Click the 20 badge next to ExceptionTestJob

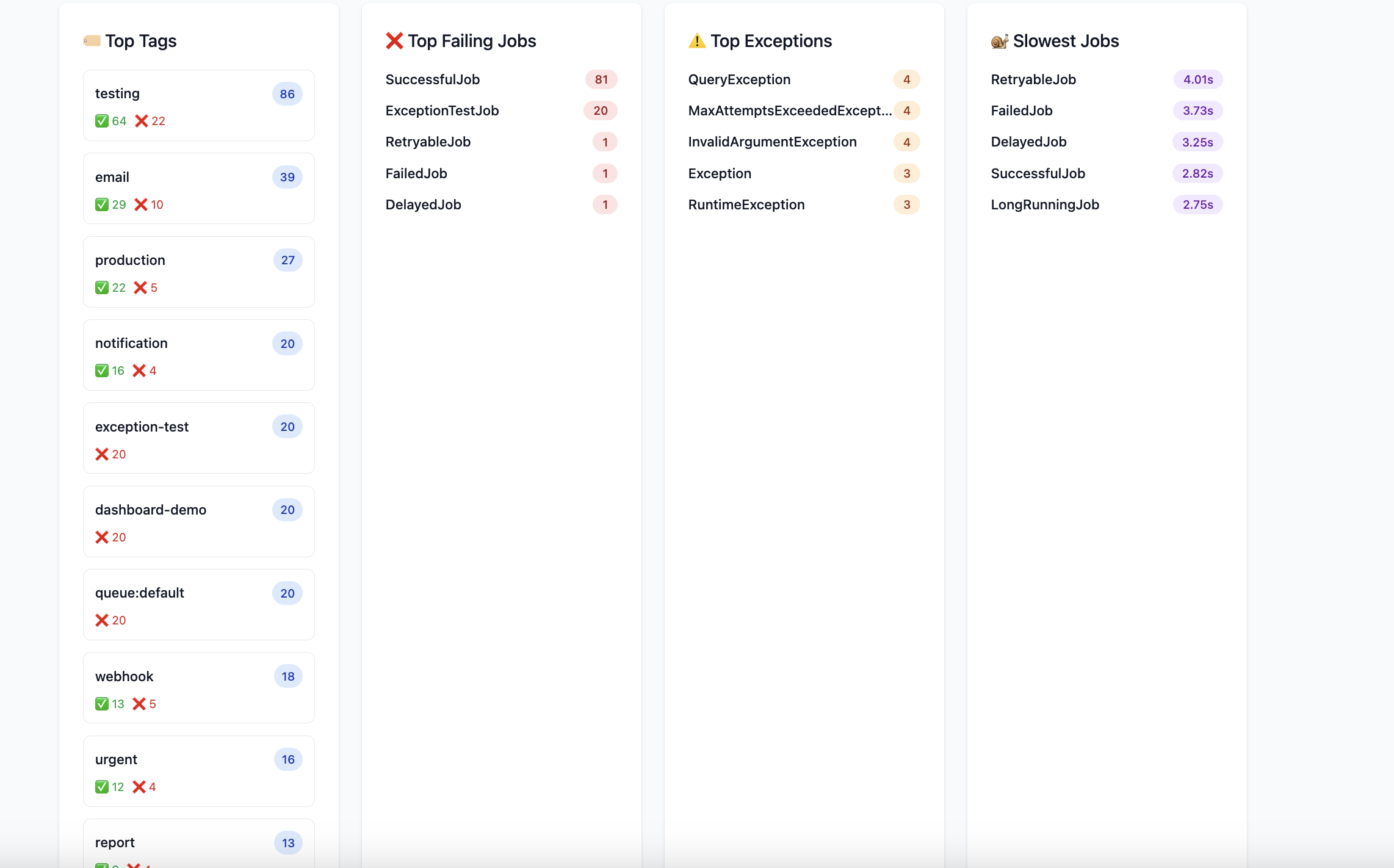[x=600, y=110]
